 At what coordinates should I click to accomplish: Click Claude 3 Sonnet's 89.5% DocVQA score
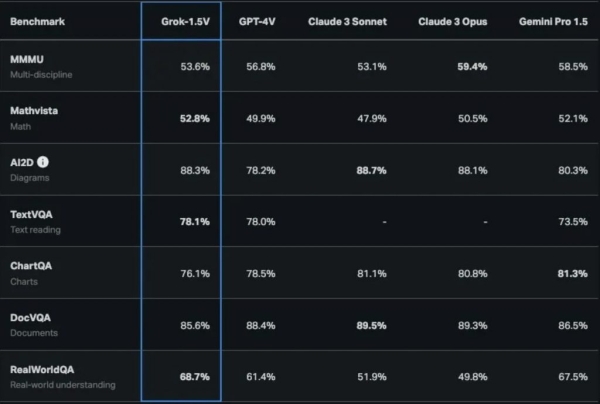tap(372, 326)
